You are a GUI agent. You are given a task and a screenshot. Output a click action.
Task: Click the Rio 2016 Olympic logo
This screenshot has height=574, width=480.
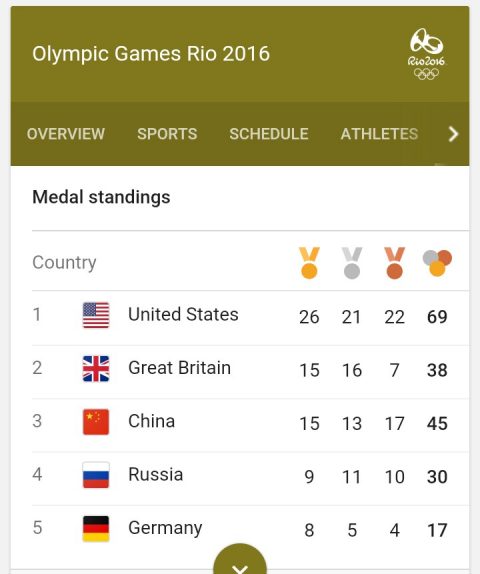click(427, 54)
